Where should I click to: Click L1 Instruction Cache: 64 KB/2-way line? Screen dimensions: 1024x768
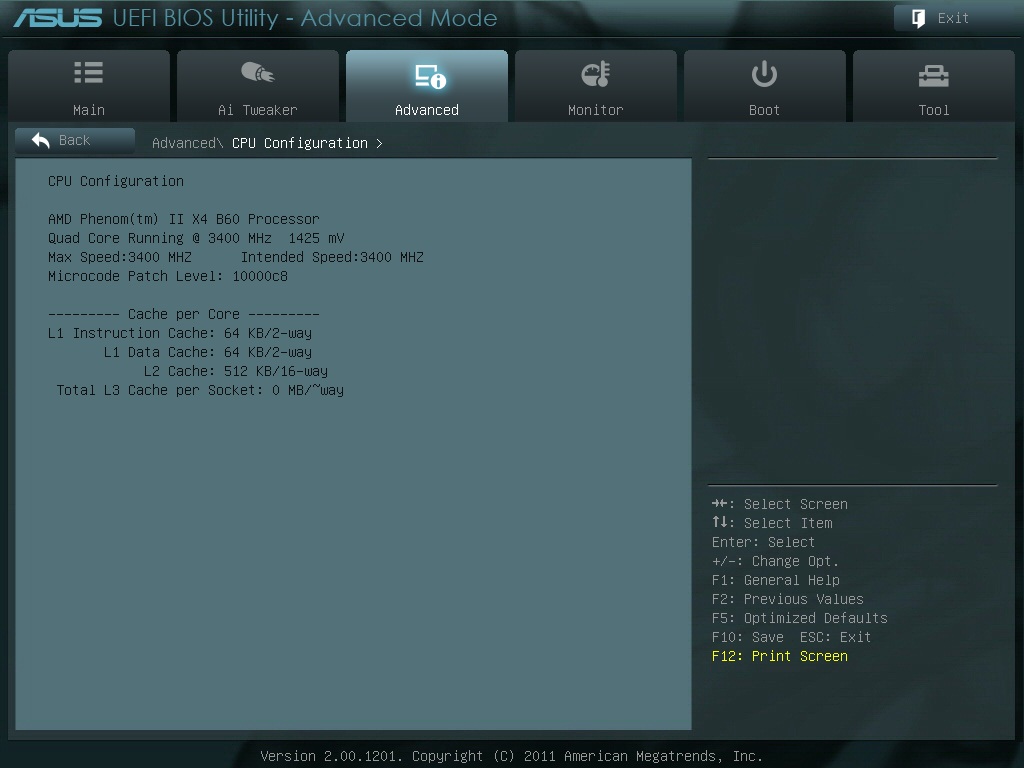(x=180, y=333)
